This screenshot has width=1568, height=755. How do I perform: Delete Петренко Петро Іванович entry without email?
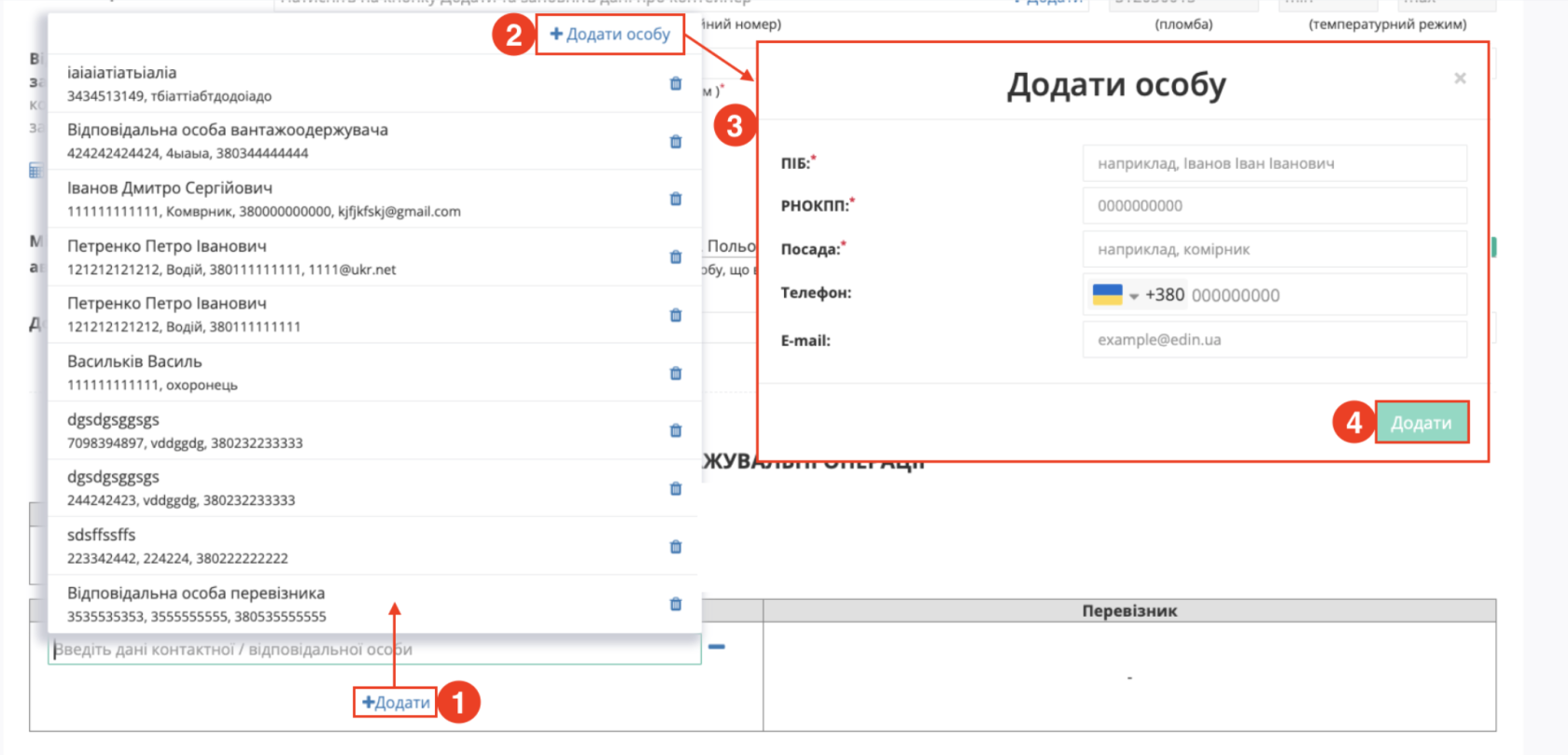tap(676, 315)
